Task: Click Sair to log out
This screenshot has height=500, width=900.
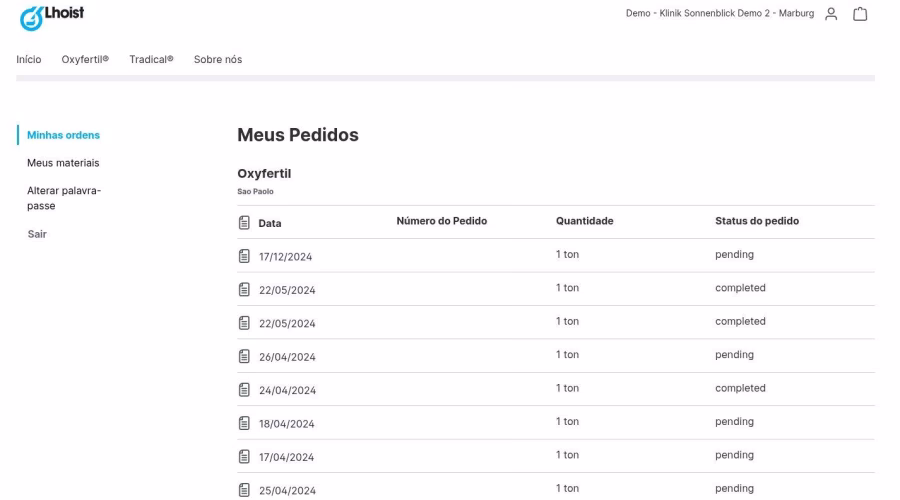Action: [x=37, y=234]
